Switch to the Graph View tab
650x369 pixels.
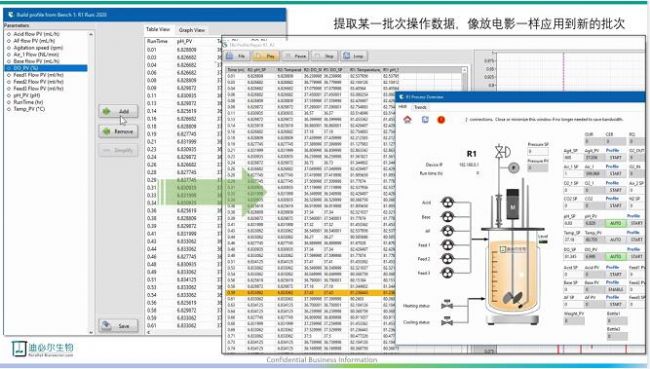pyautogui.click(x=192, y=30)
